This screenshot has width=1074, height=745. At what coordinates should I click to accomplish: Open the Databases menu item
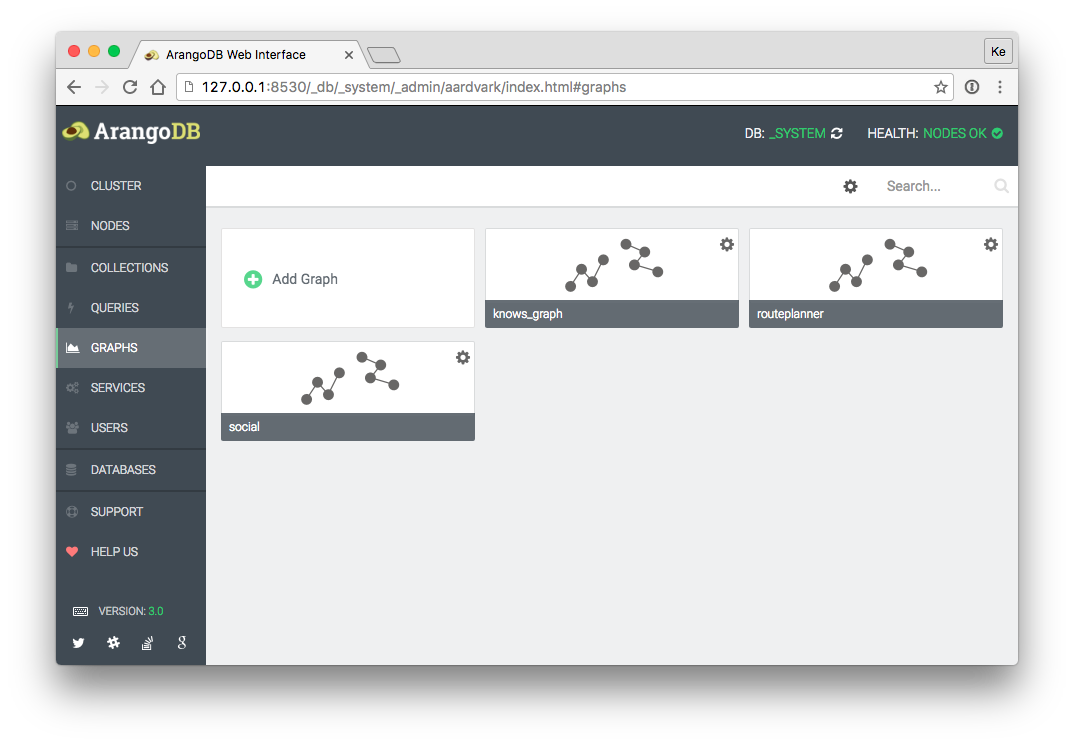pyautogui.click(x=123, y=470)
